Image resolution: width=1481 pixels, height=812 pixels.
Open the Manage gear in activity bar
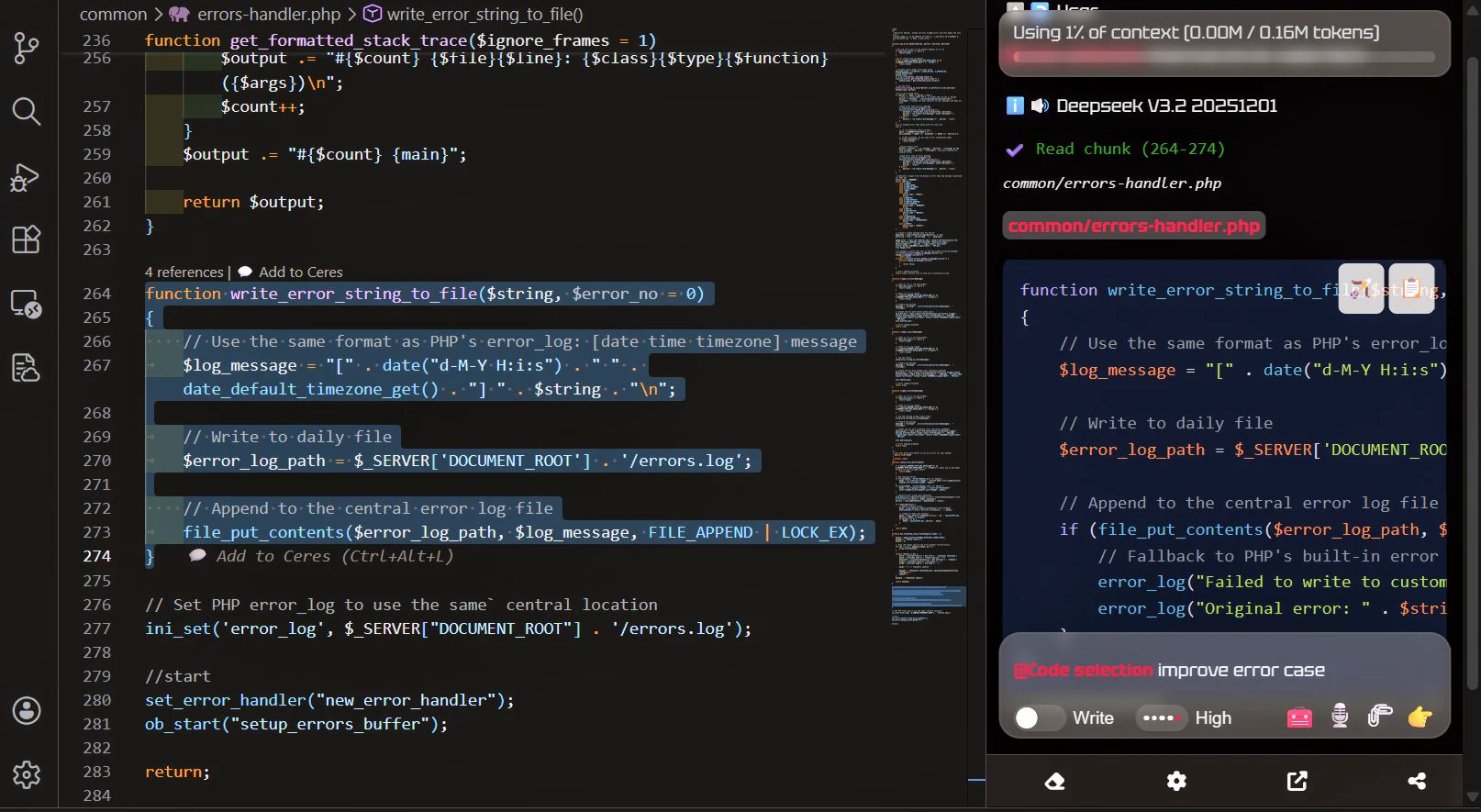coord(27,775)
